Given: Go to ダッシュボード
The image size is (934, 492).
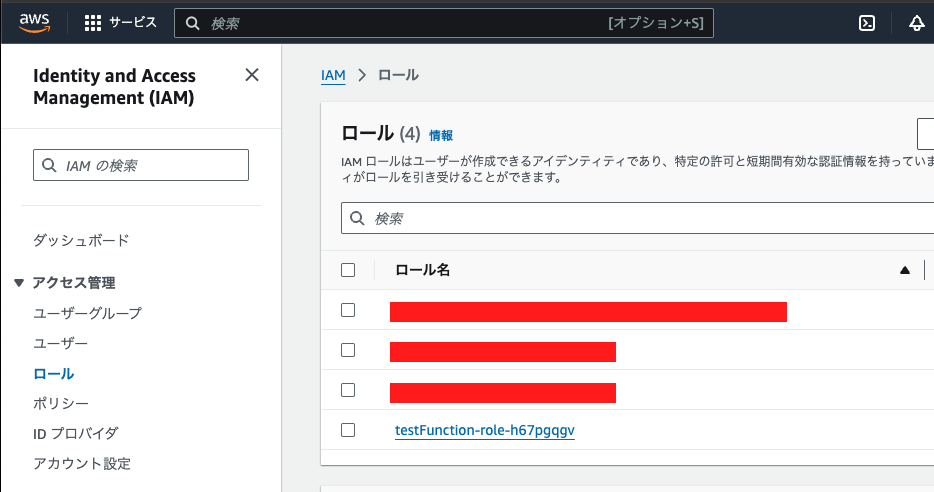Looking at the screenshot, I should coord(81,241).
